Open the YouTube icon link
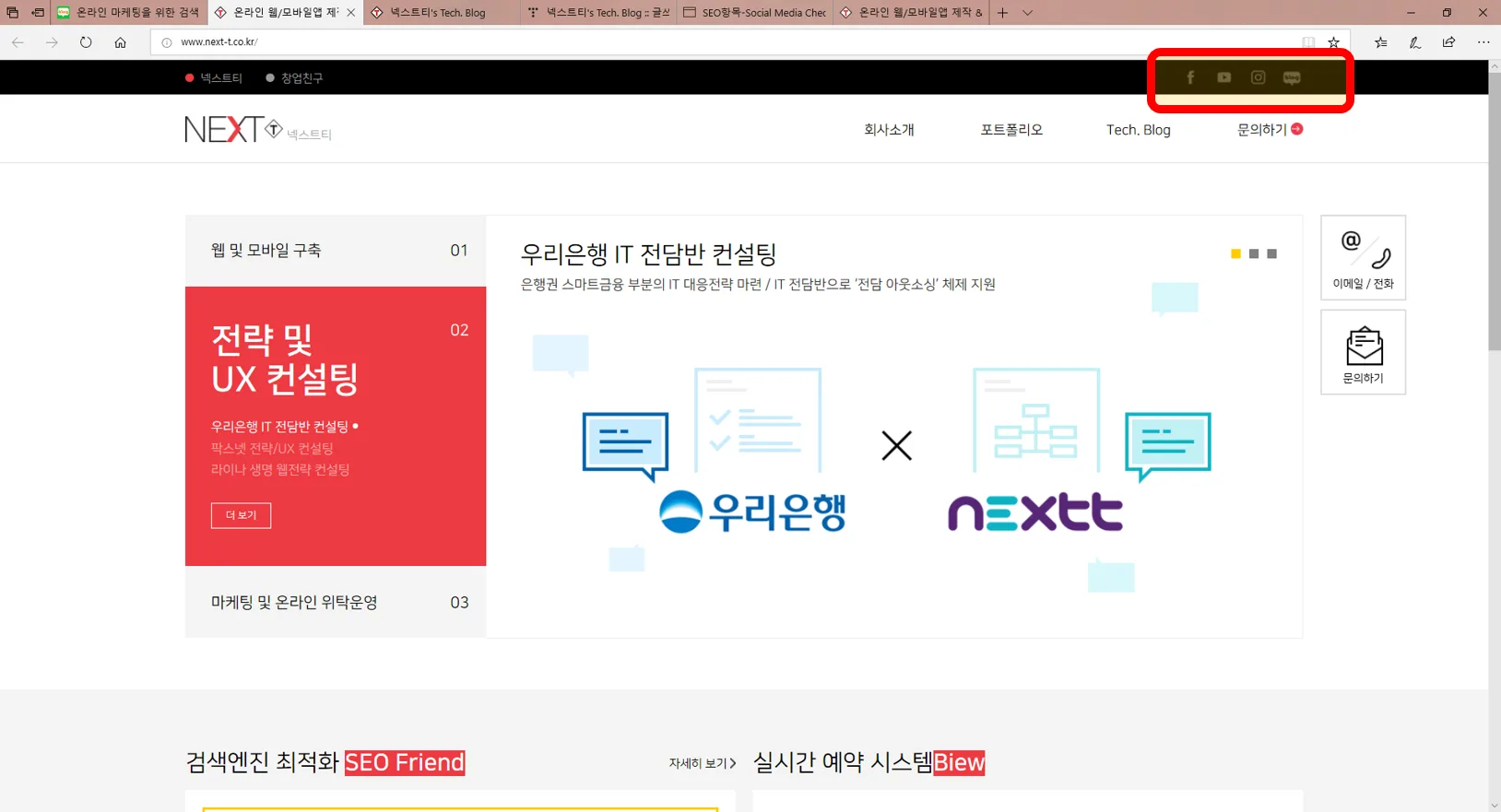Image resolution: width=1501 pixels, height=812 pixels. coord(1223,77)
